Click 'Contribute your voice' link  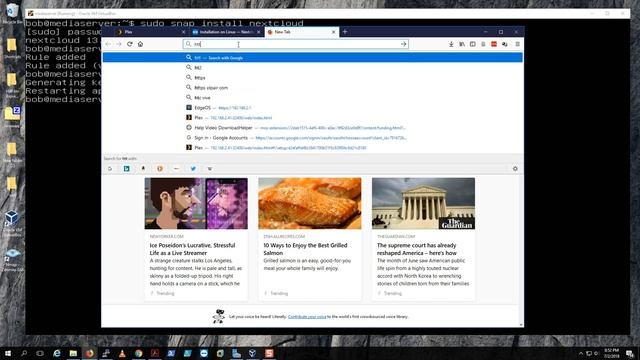click(x=307, y=316)
